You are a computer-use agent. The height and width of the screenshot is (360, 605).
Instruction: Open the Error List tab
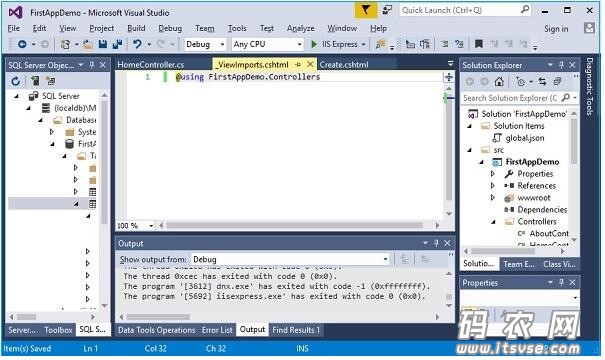pyautogui.click(x=217, y=330)
